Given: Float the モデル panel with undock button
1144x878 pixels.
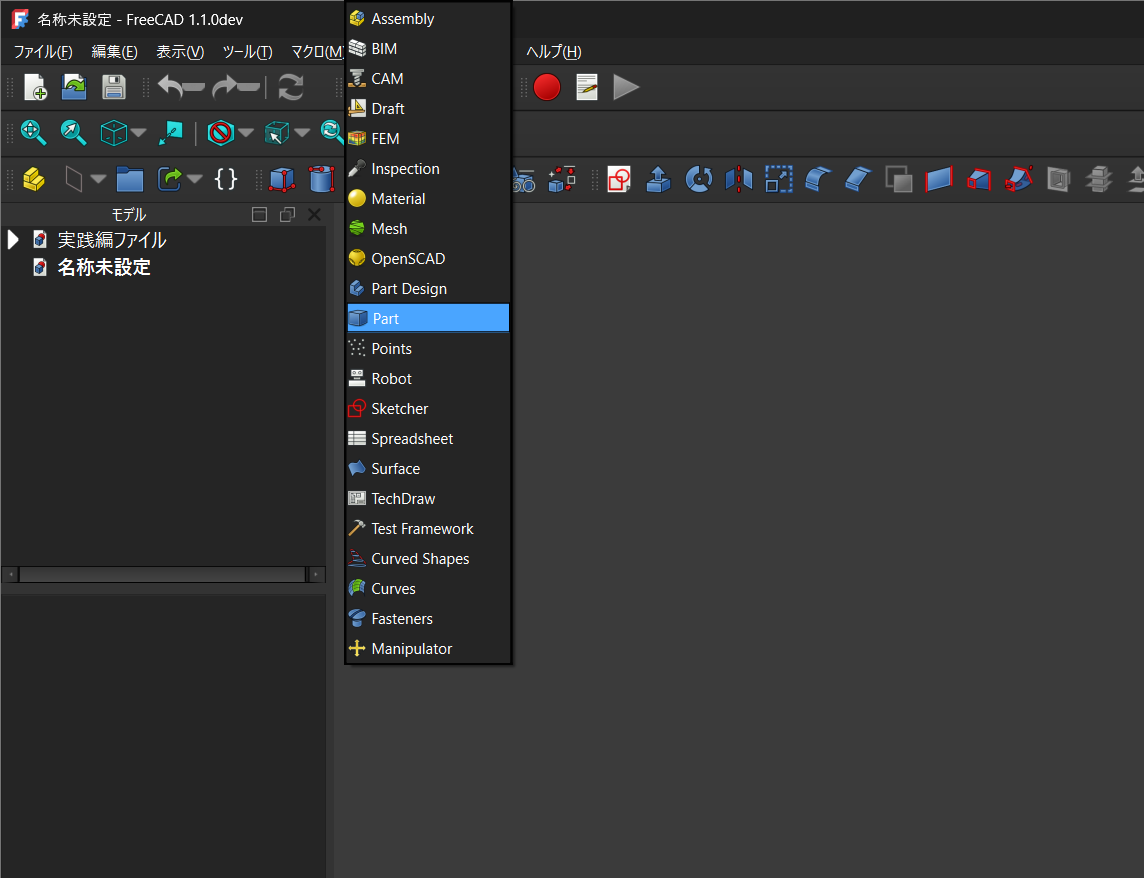Looking at the screenshot, I should [x=287, y=214].
